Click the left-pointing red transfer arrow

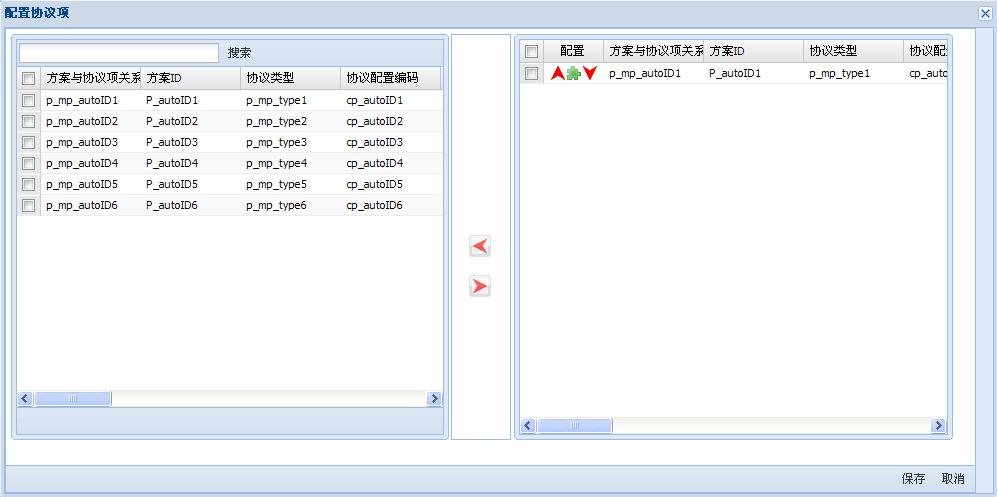tap(481, 247)
